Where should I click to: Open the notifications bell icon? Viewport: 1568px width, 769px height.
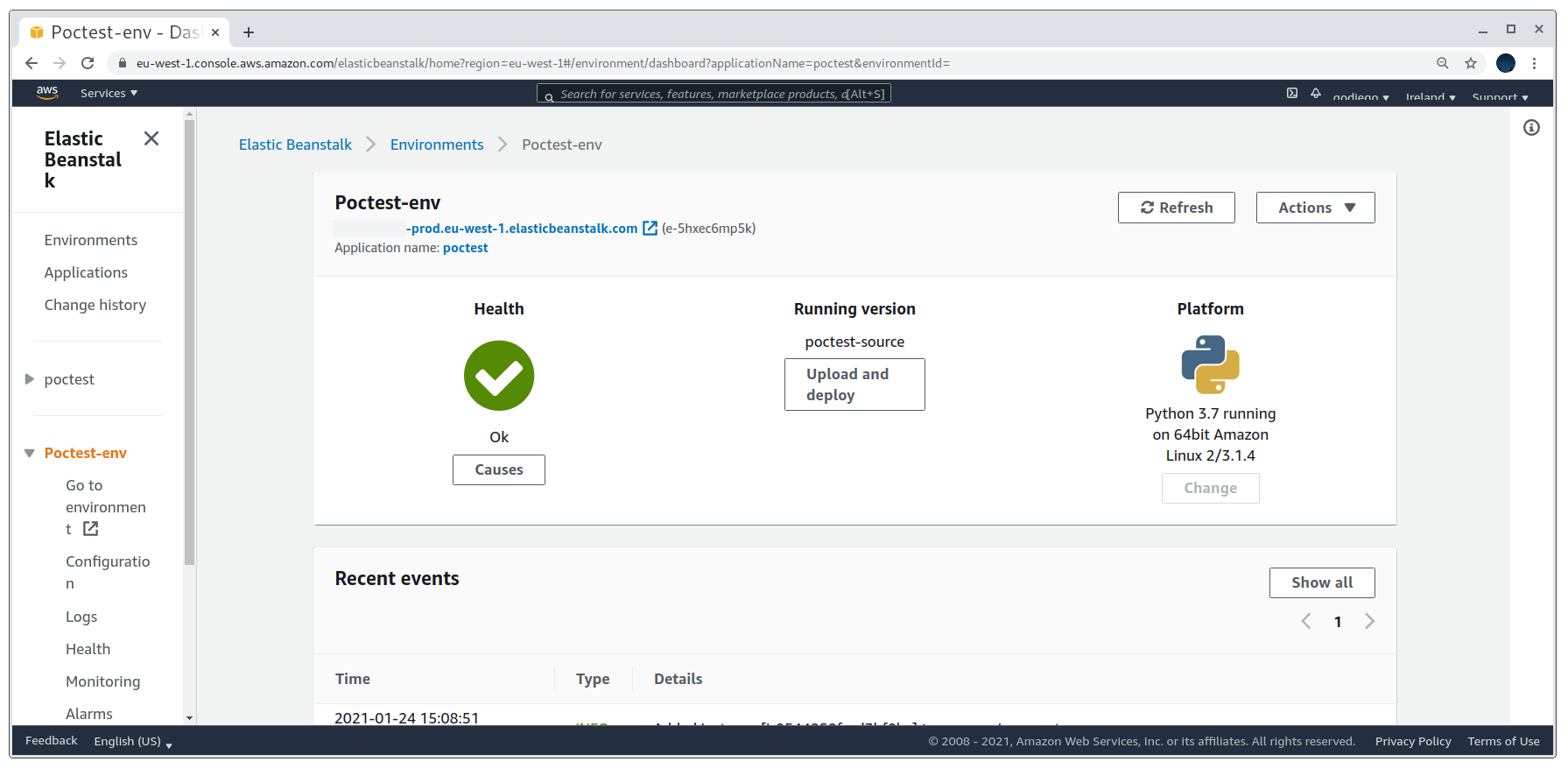pyautogui.click(x=1316, y=93)
